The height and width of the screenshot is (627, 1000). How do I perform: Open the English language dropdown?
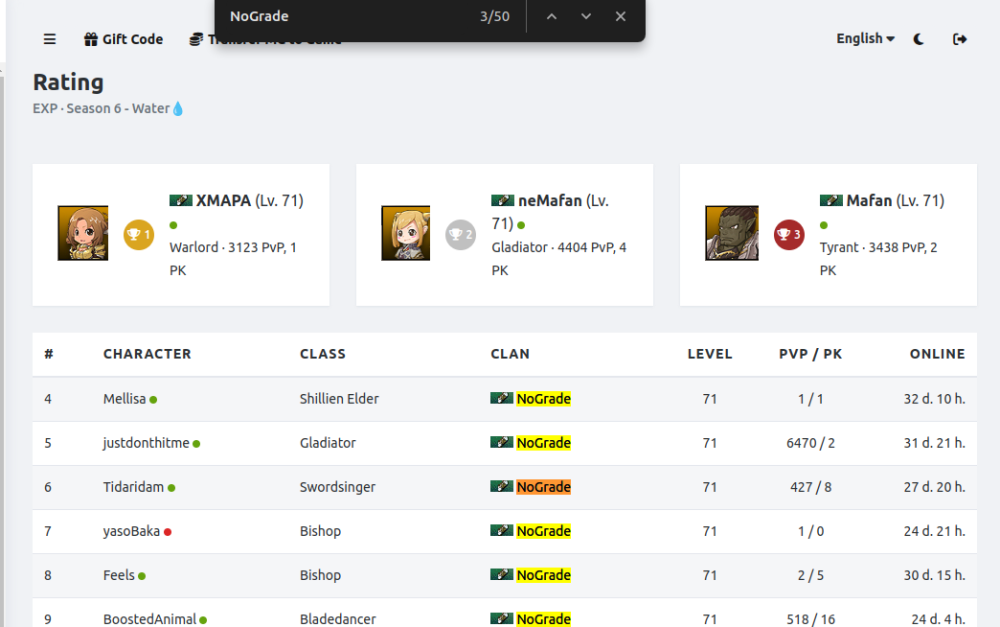865,39
